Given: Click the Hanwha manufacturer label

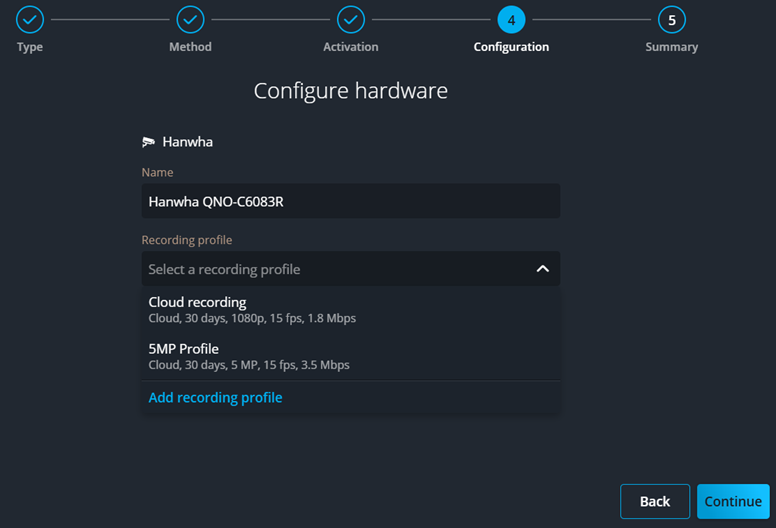Looking at the screenshot, I should pyautogui.click(x=187, y=142).
